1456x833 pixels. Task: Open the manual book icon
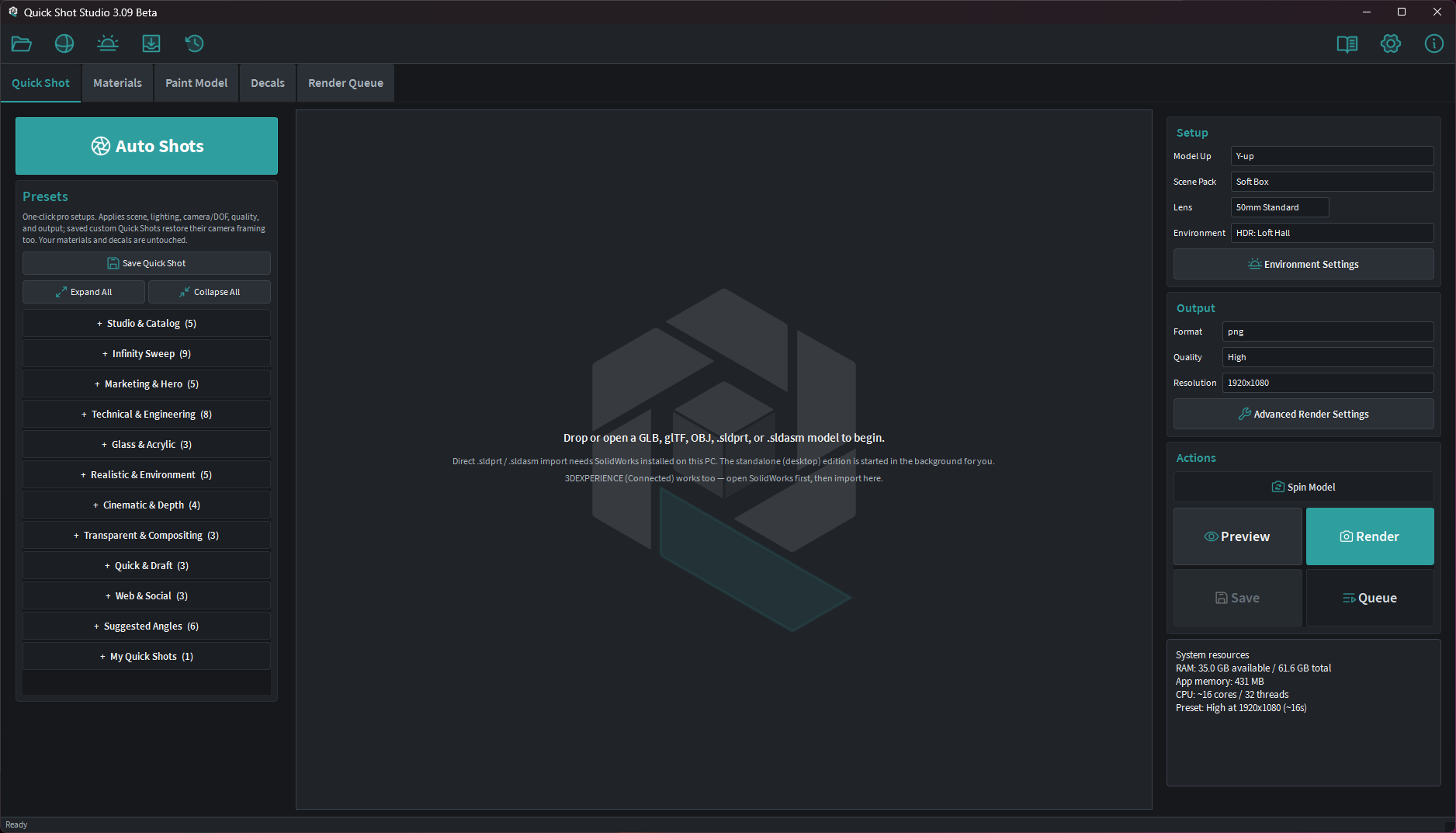click(1347, 43)
